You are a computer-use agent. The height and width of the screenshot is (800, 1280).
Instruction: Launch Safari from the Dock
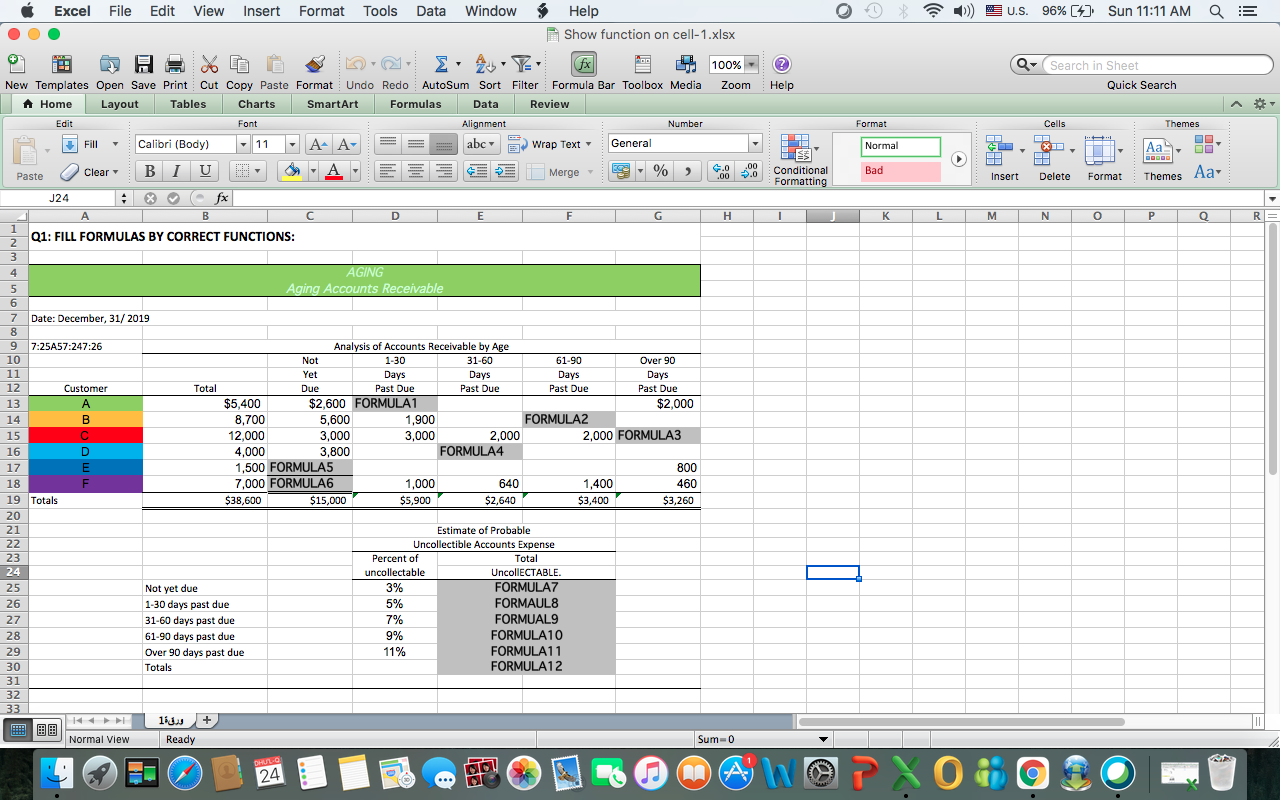(186, 773)
